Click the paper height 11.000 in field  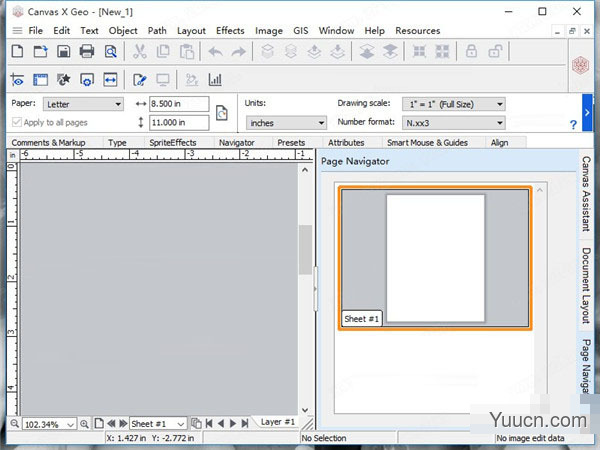179,122
